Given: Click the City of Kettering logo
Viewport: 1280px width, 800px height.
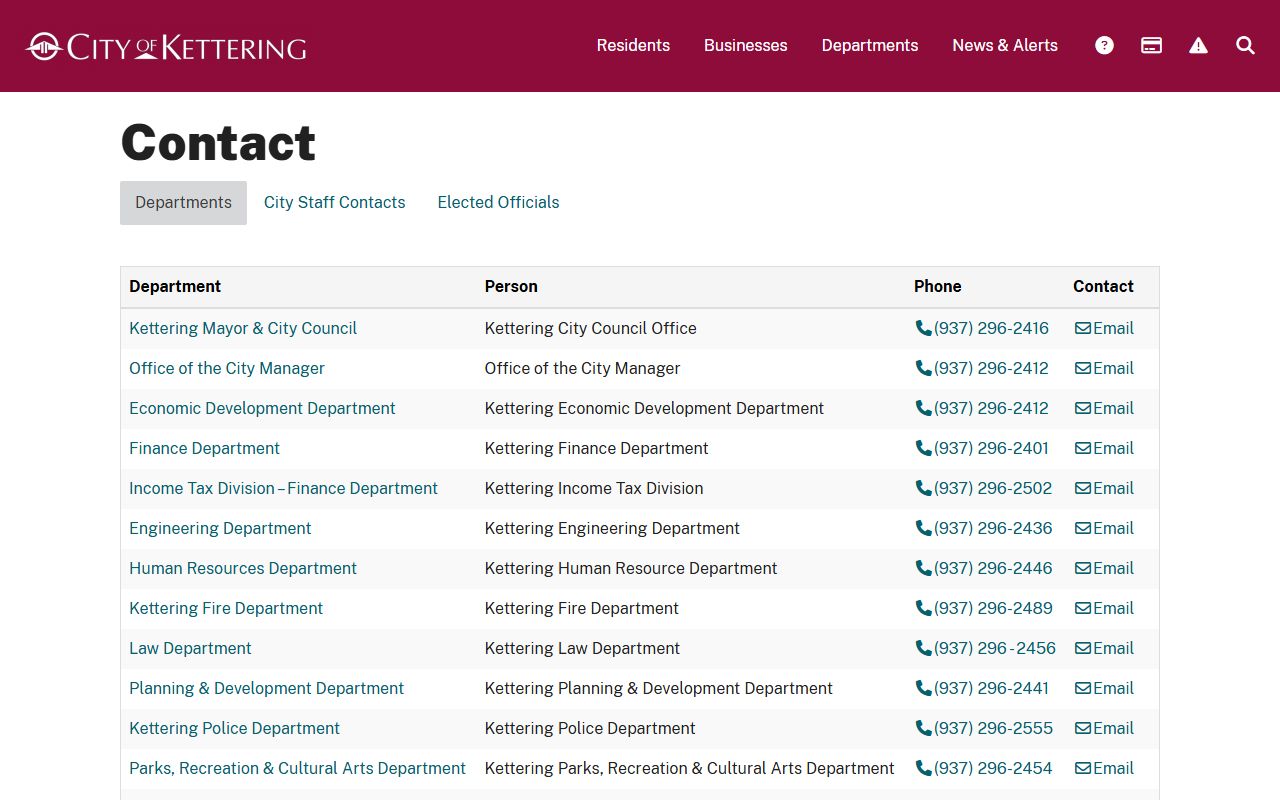Looking at the screenshot, I should point(166,46).
